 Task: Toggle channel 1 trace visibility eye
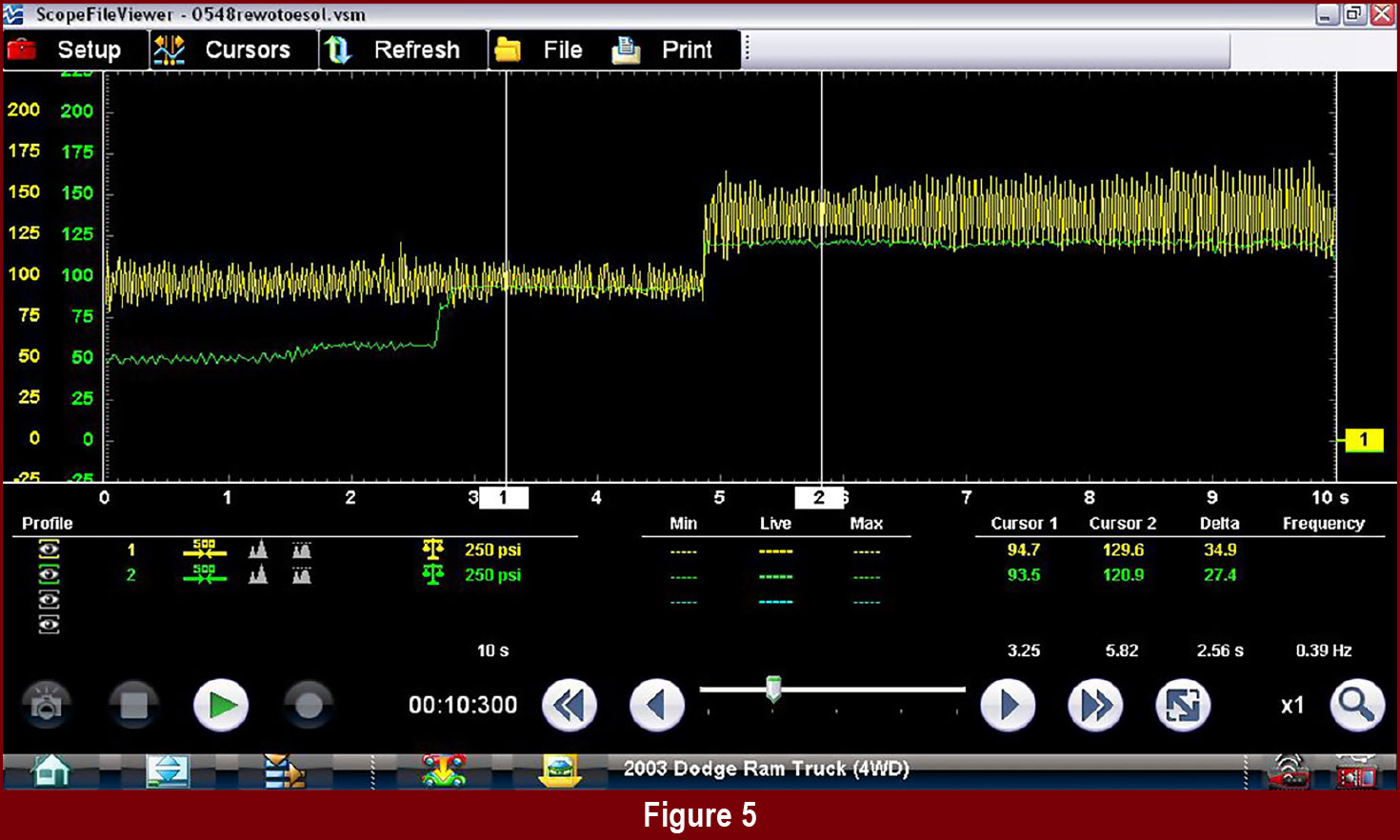[49, 550]
